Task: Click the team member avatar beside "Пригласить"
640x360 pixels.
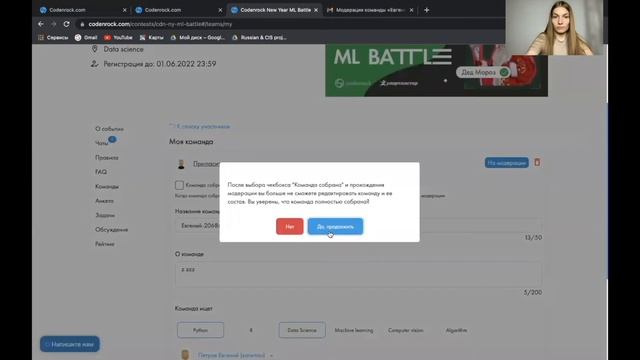Action: [181, 164]
